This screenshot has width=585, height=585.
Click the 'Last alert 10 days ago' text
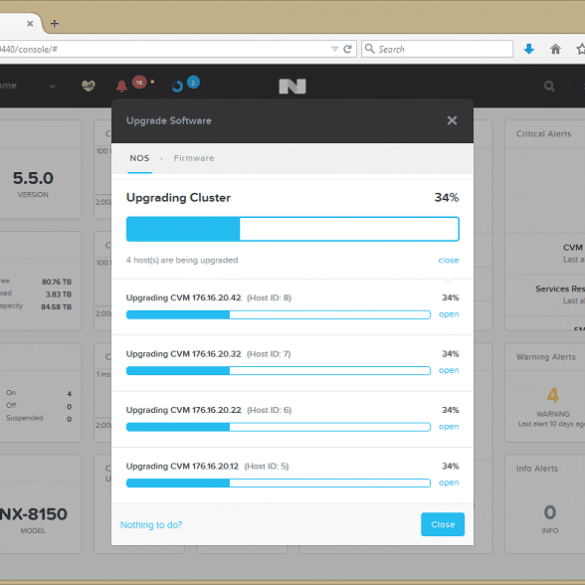coord(551,424)
